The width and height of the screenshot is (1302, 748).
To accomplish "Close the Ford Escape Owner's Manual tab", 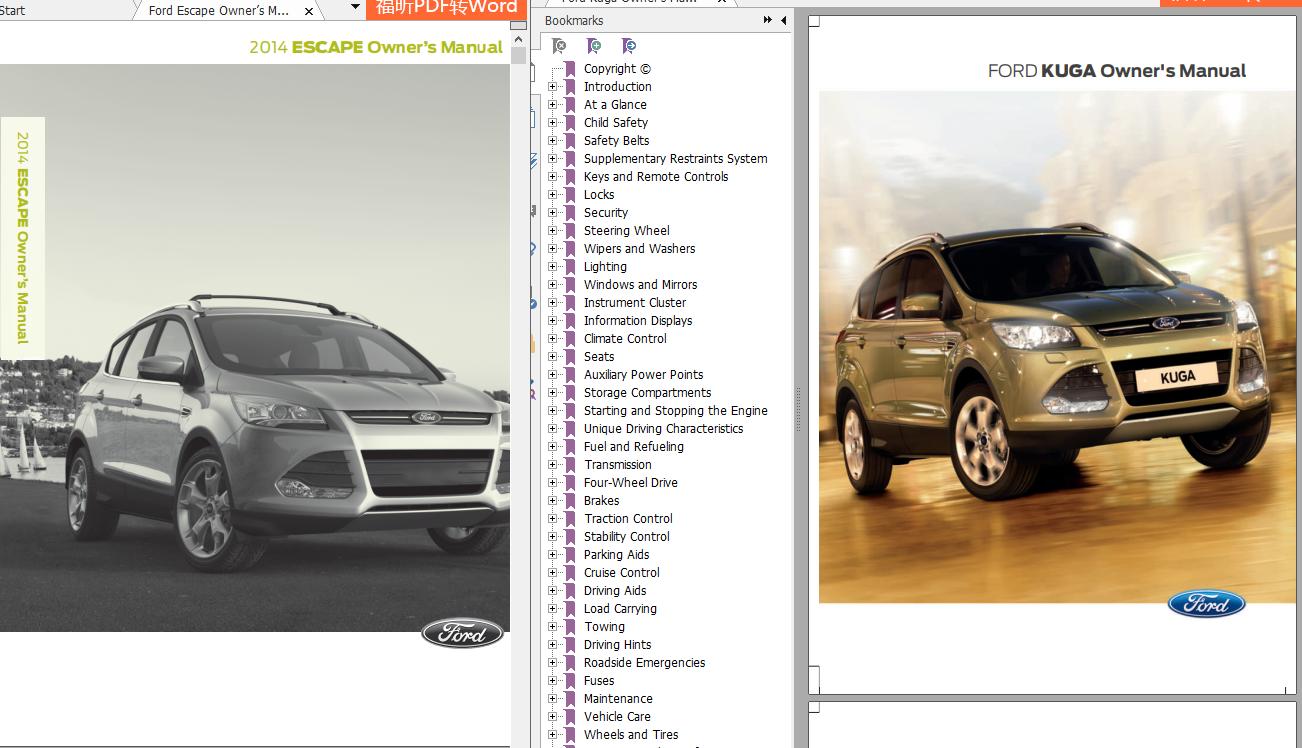I will tap(309, 11).
